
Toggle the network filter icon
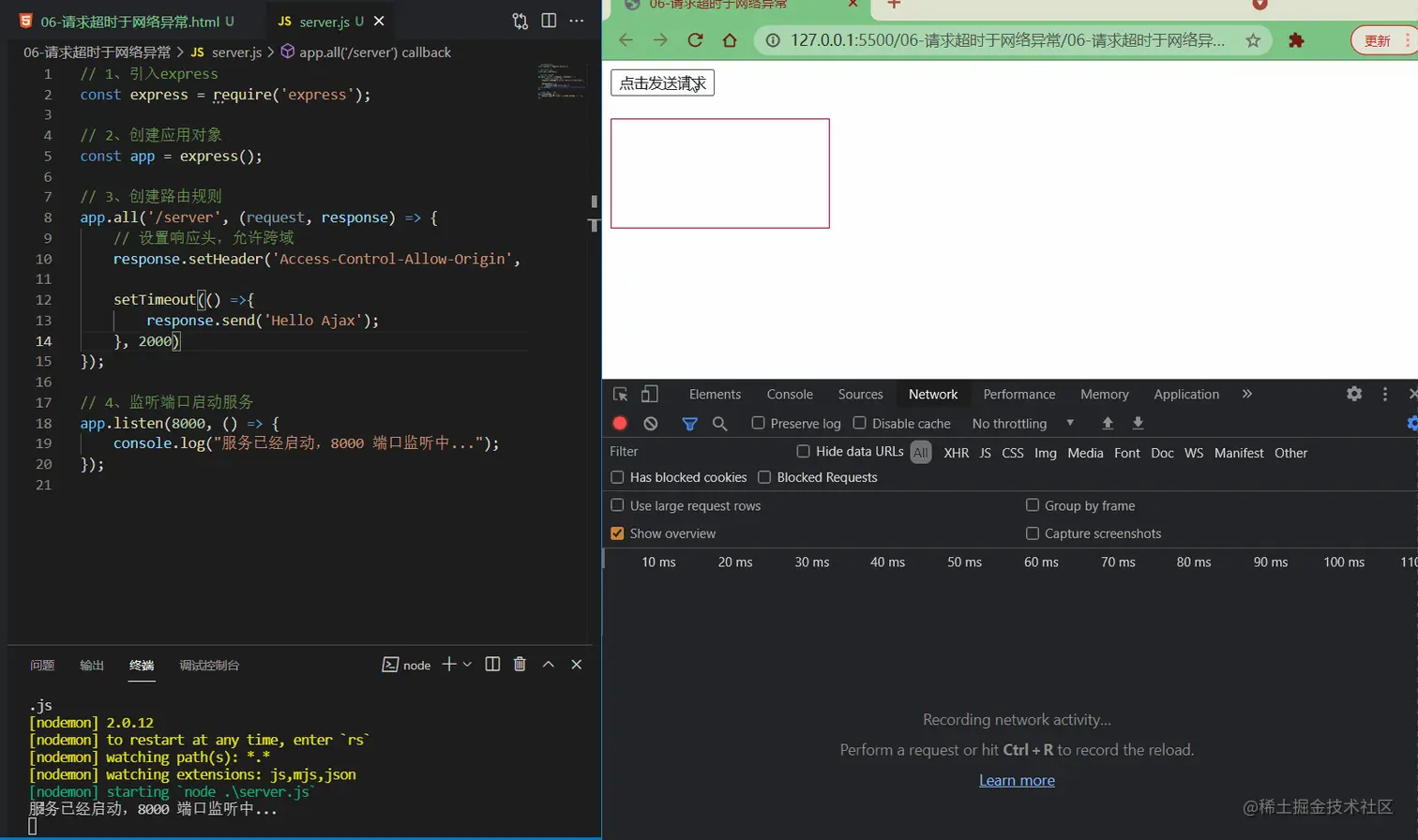pos(689,424)
